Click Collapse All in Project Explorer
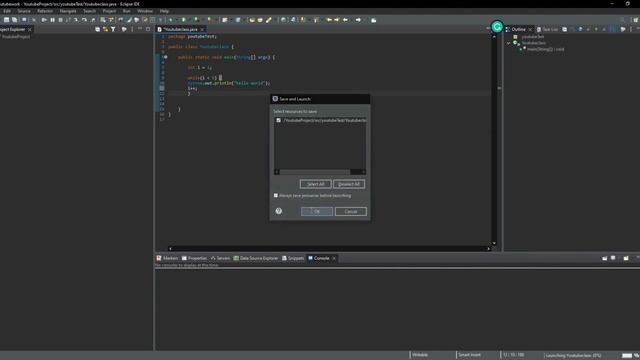 (97, 29)
